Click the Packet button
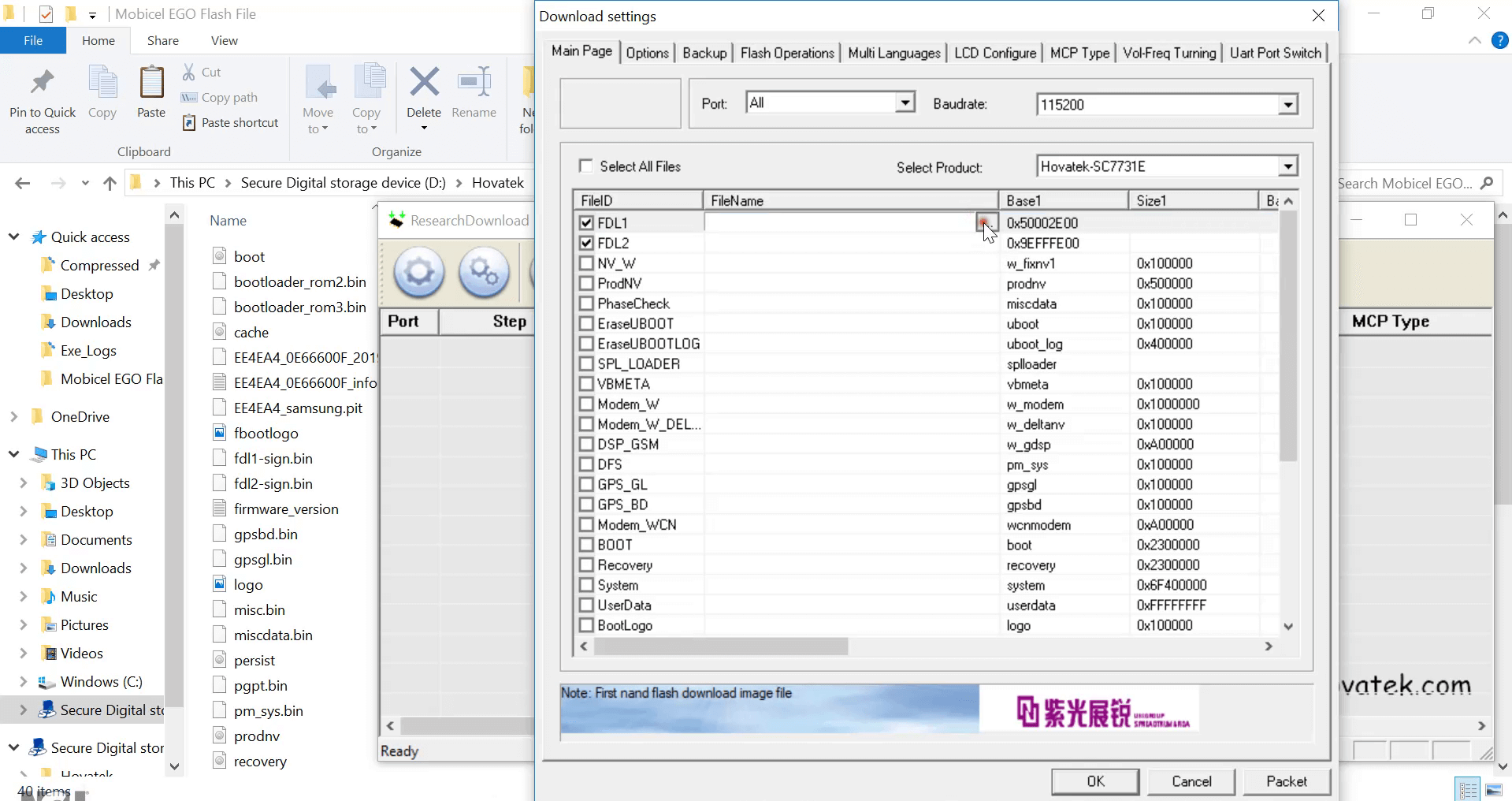 [1286, 781]
